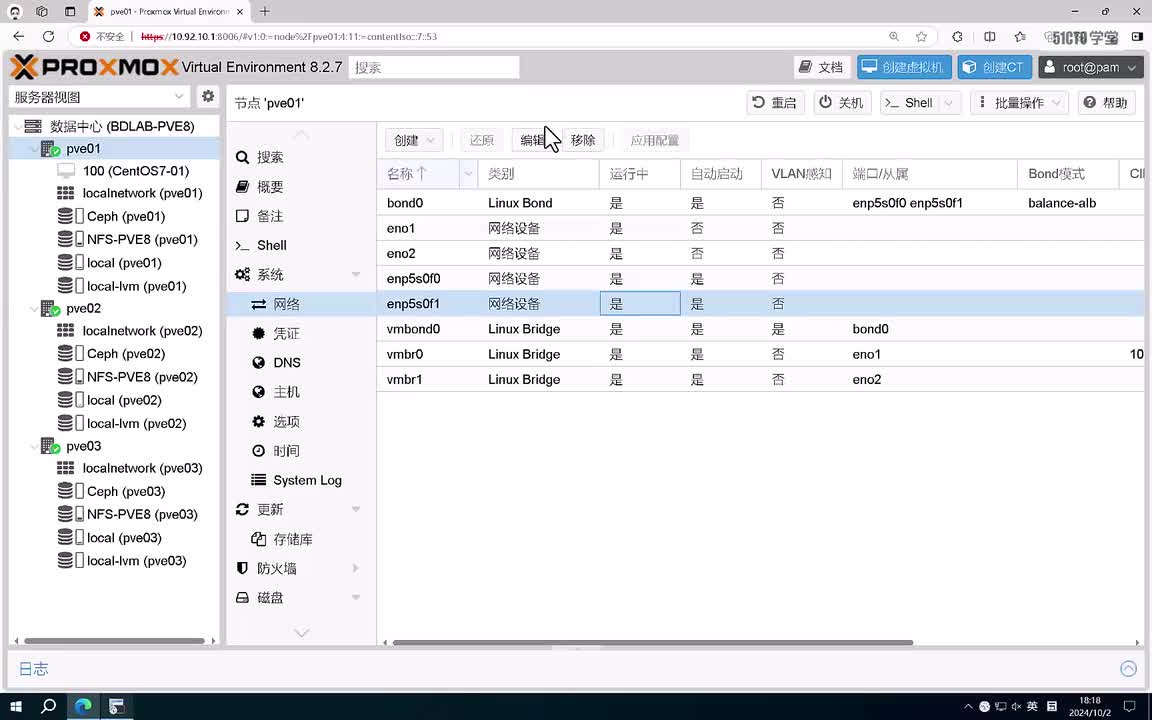The width and height of the screenshot is (1152, 720).
Task: Expand the 防火墙 menu section
Action: [x=356, y=568]
